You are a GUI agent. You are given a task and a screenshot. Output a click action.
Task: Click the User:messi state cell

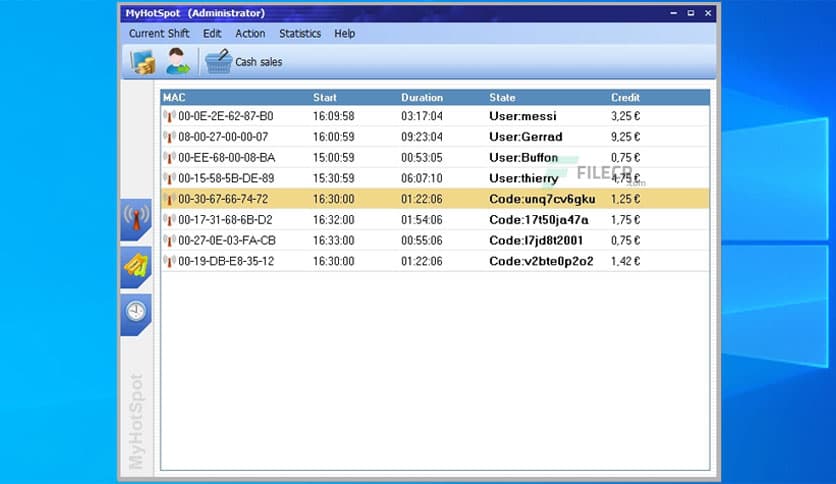click(x=522, y=116)
